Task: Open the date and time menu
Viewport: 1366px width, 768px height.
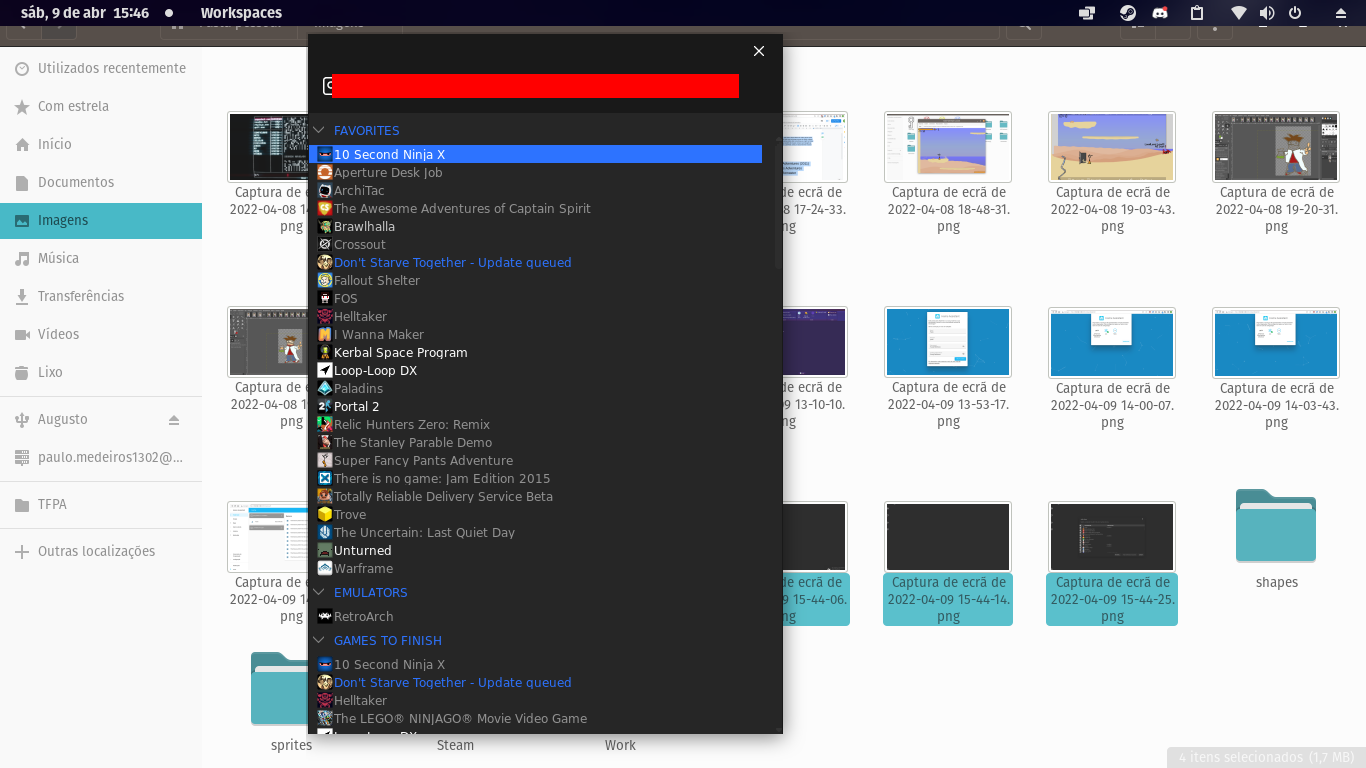Action: (x=85, y=13)
